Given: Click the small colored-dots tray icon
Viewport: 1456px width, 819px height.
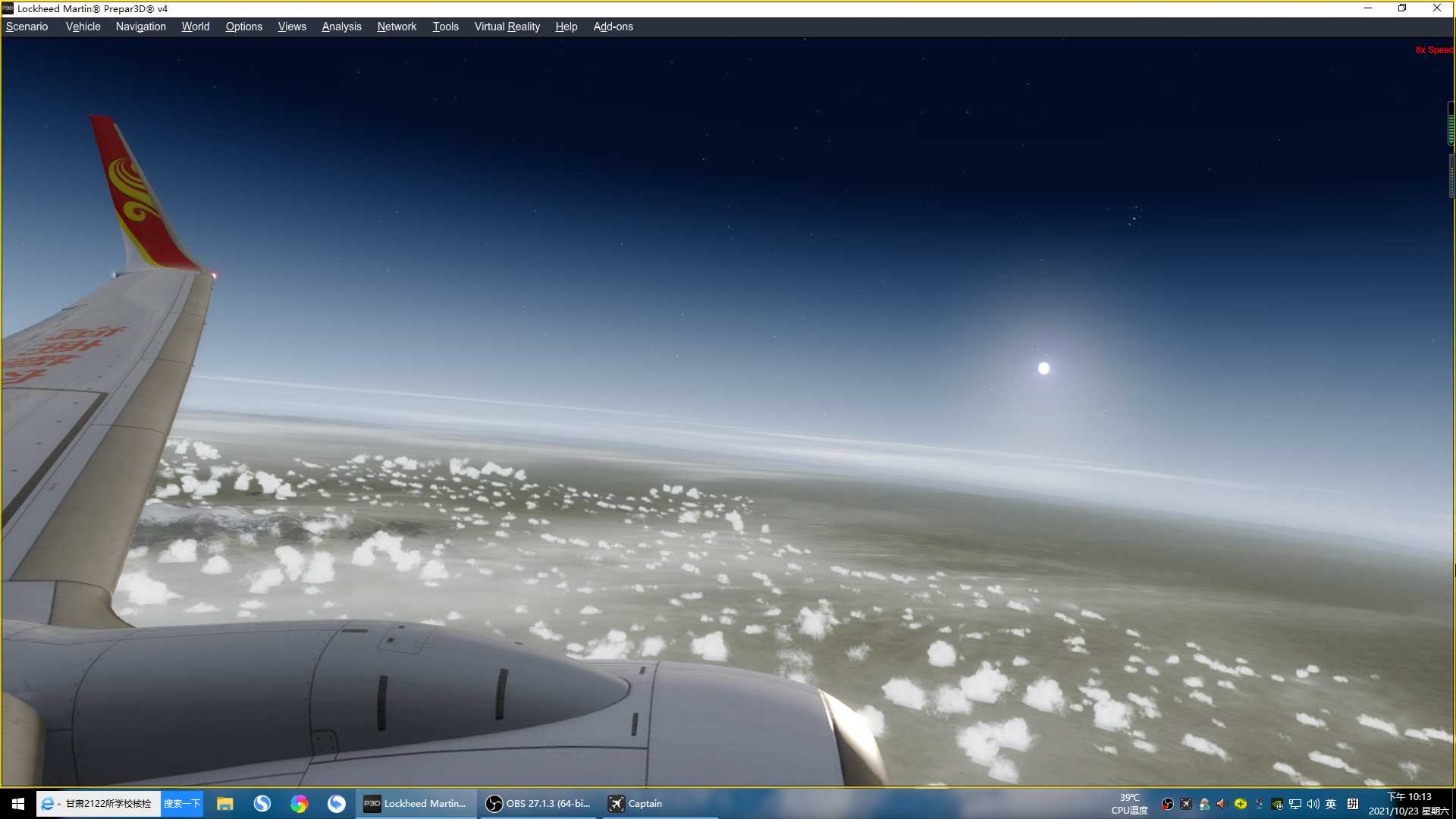Looking at the screenshot, I should 1259,804.
